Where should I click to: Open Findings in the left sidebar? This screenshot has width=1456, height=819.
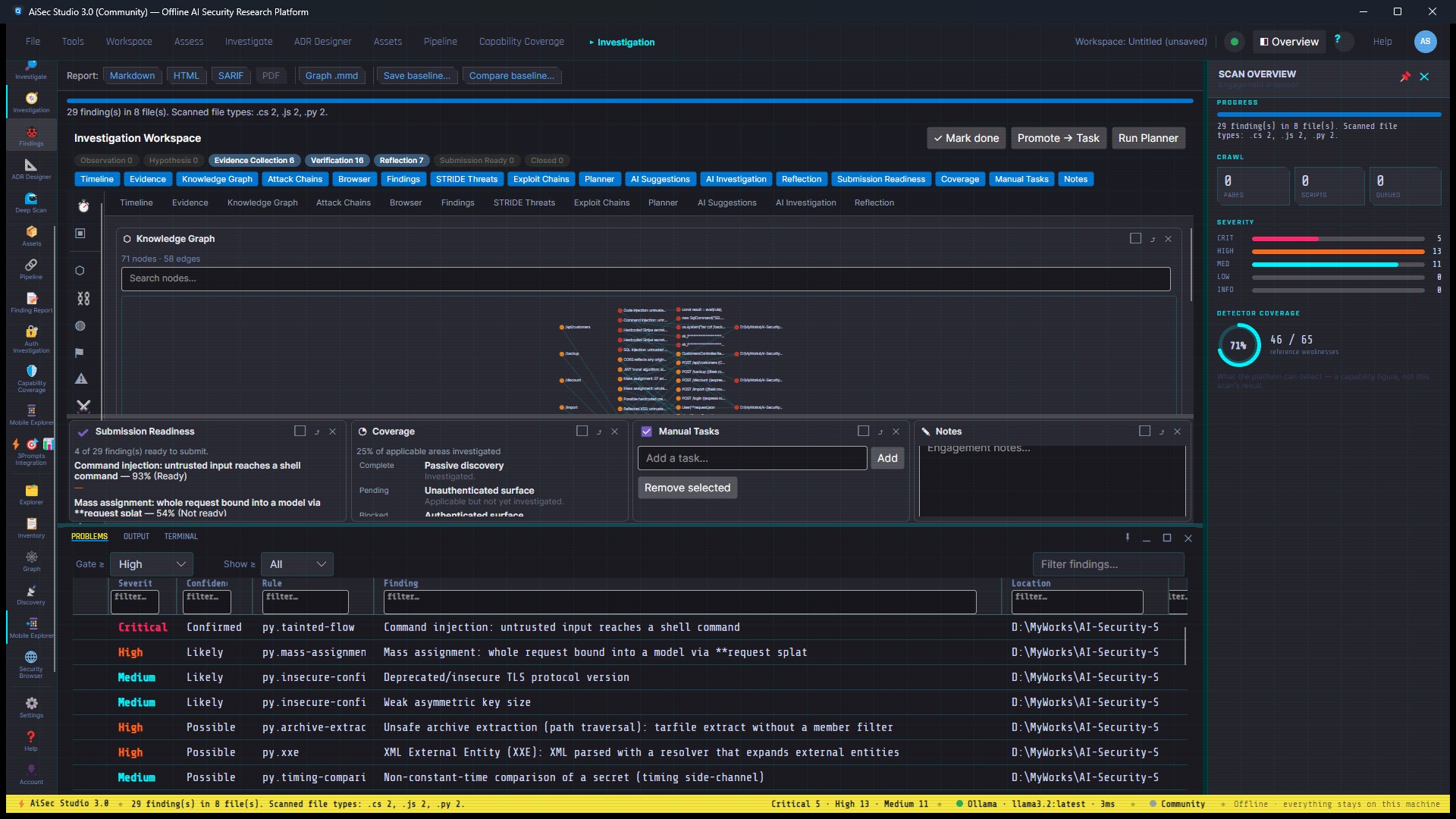click(31, 136)
